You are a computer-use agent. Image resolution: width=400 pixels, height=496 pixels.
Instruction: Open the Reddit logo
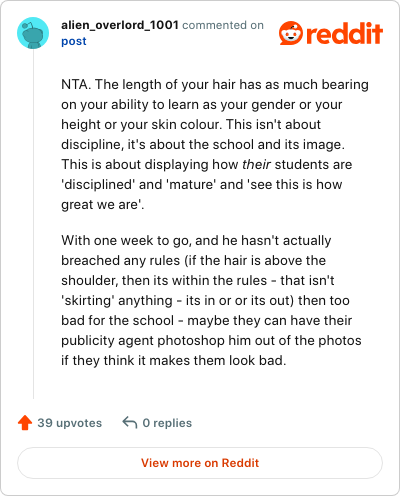click(x=331, y=33)
